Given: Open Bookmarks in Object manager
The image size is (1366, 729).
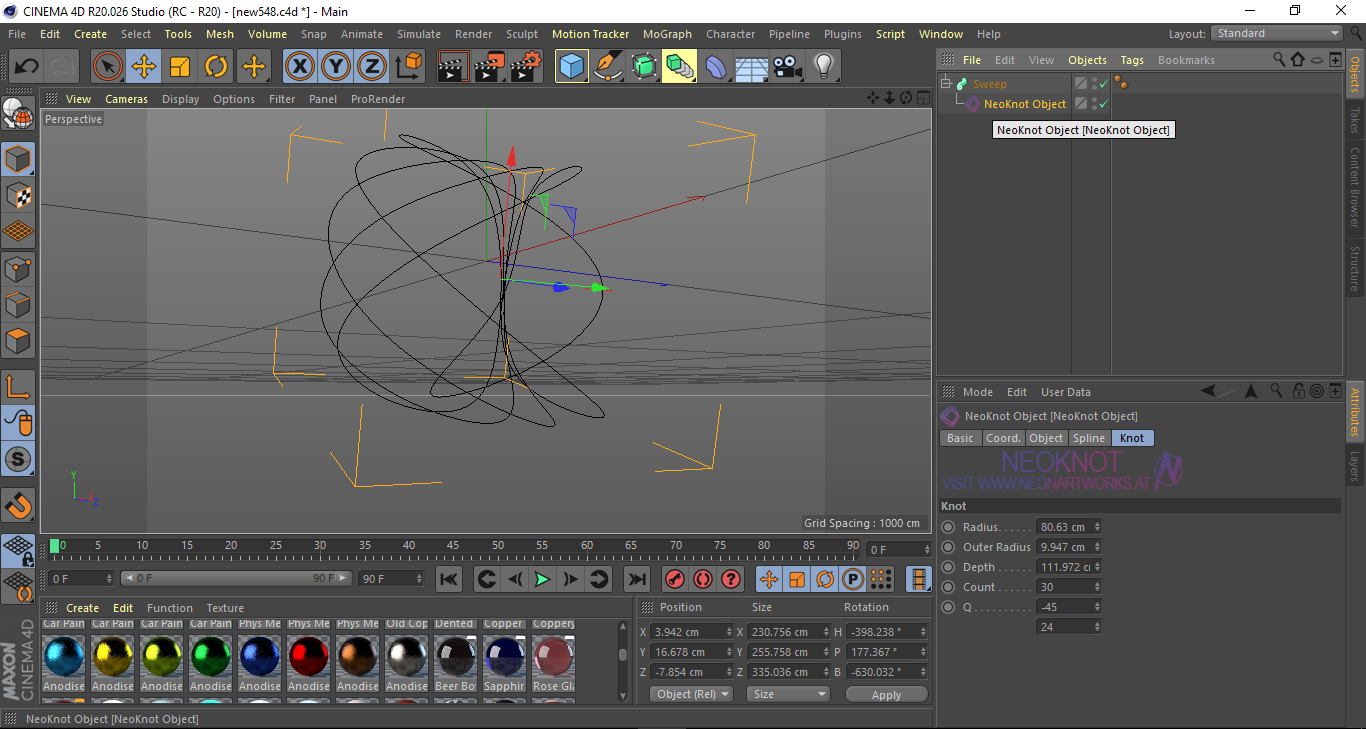Looking at the screenshot, I should coord(1186,60).
